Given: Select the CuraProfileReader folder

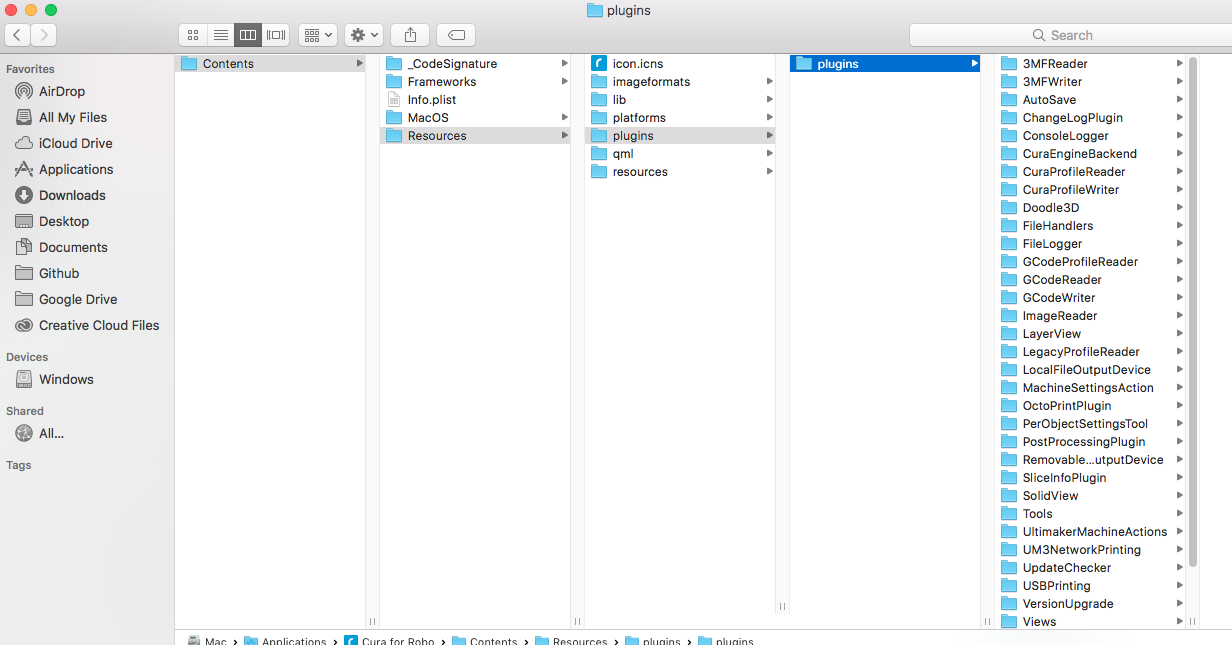Looking at the screenshot, I should click(1091, 171).
